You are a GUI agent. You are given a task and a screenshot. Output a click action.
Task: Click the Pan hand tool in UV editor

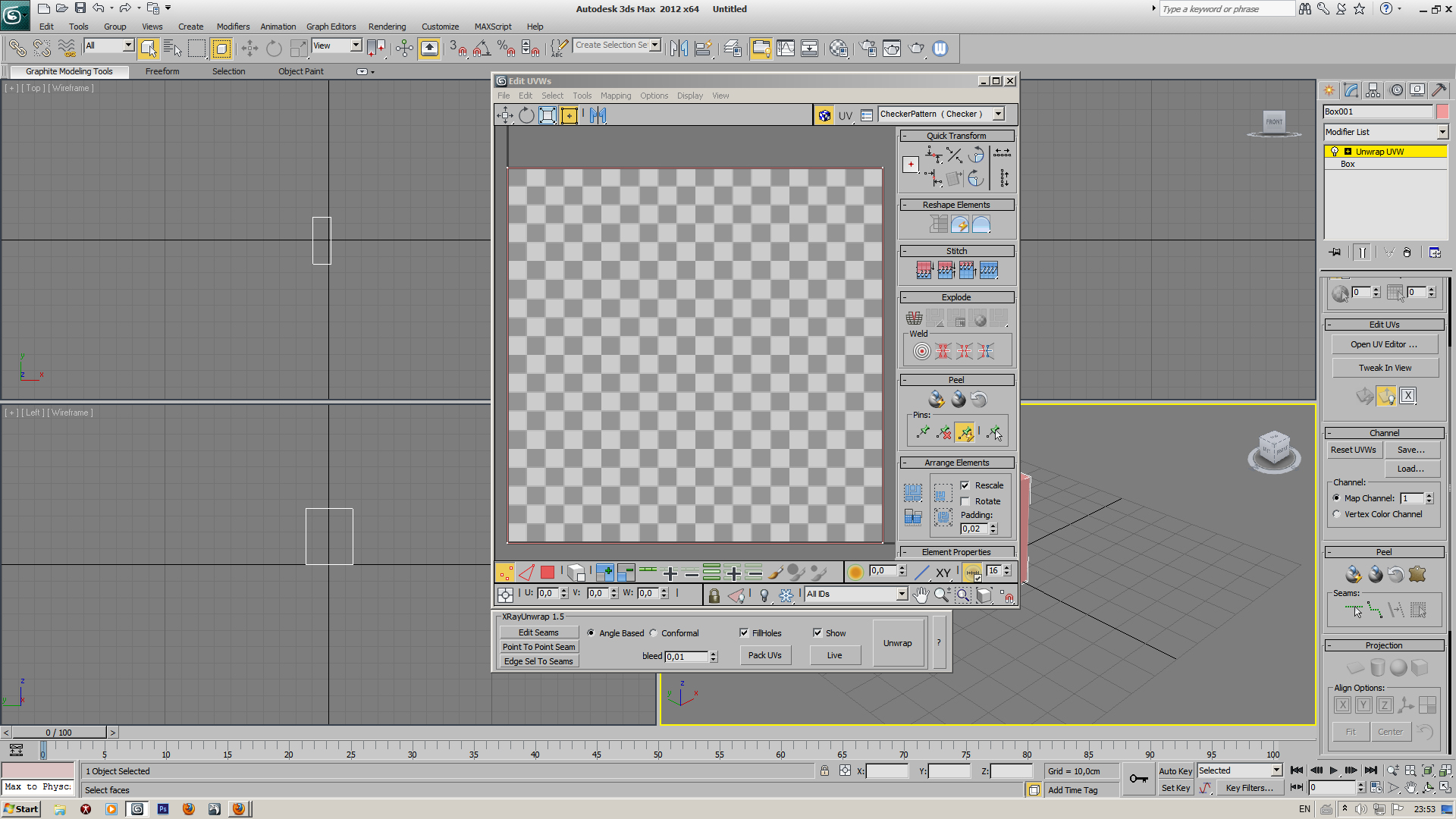[x=921, y=595]
